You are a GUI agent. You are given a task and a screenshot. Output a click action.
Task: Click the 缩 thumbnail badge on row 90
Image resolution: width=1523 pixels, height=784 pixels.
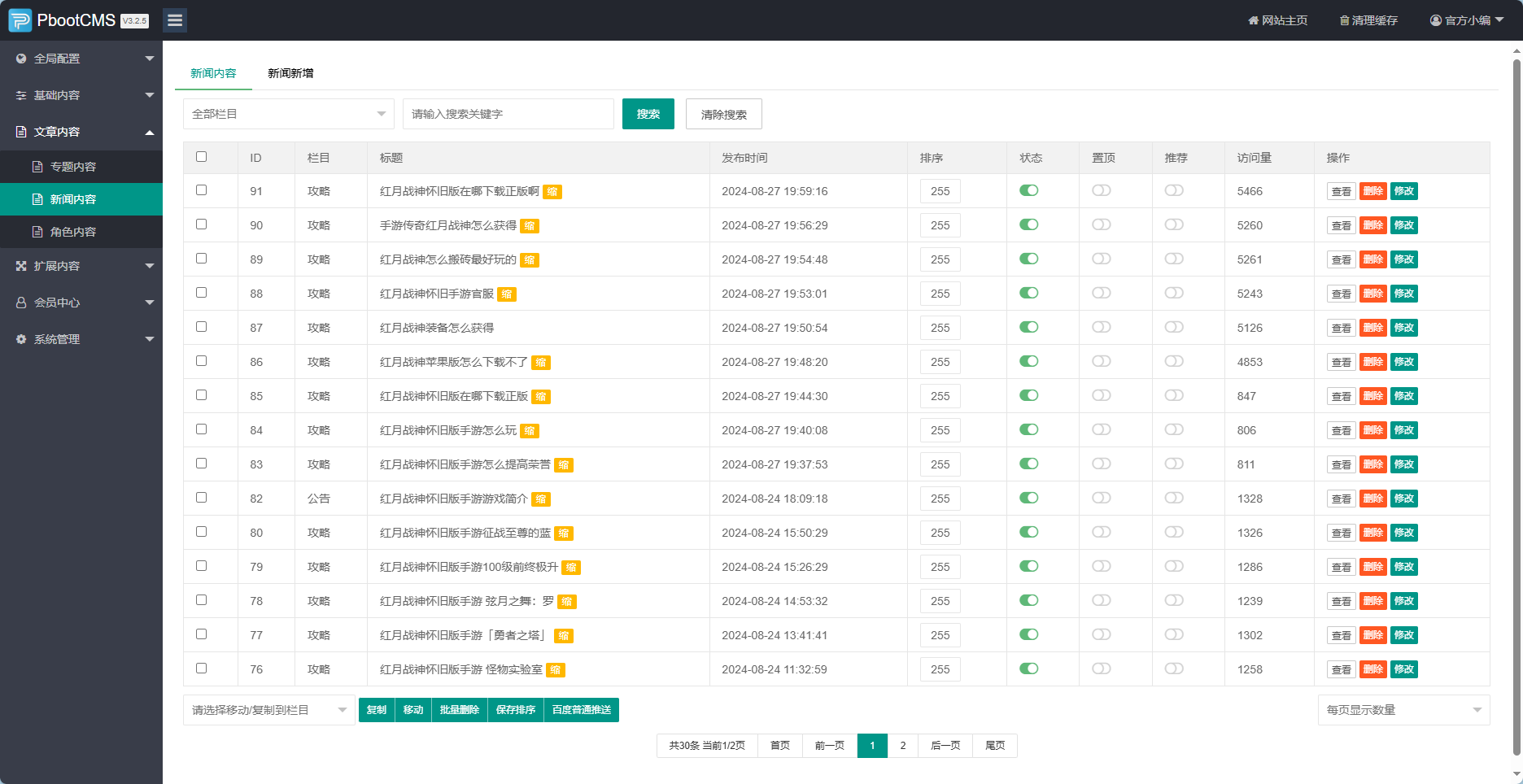point(530,226)
